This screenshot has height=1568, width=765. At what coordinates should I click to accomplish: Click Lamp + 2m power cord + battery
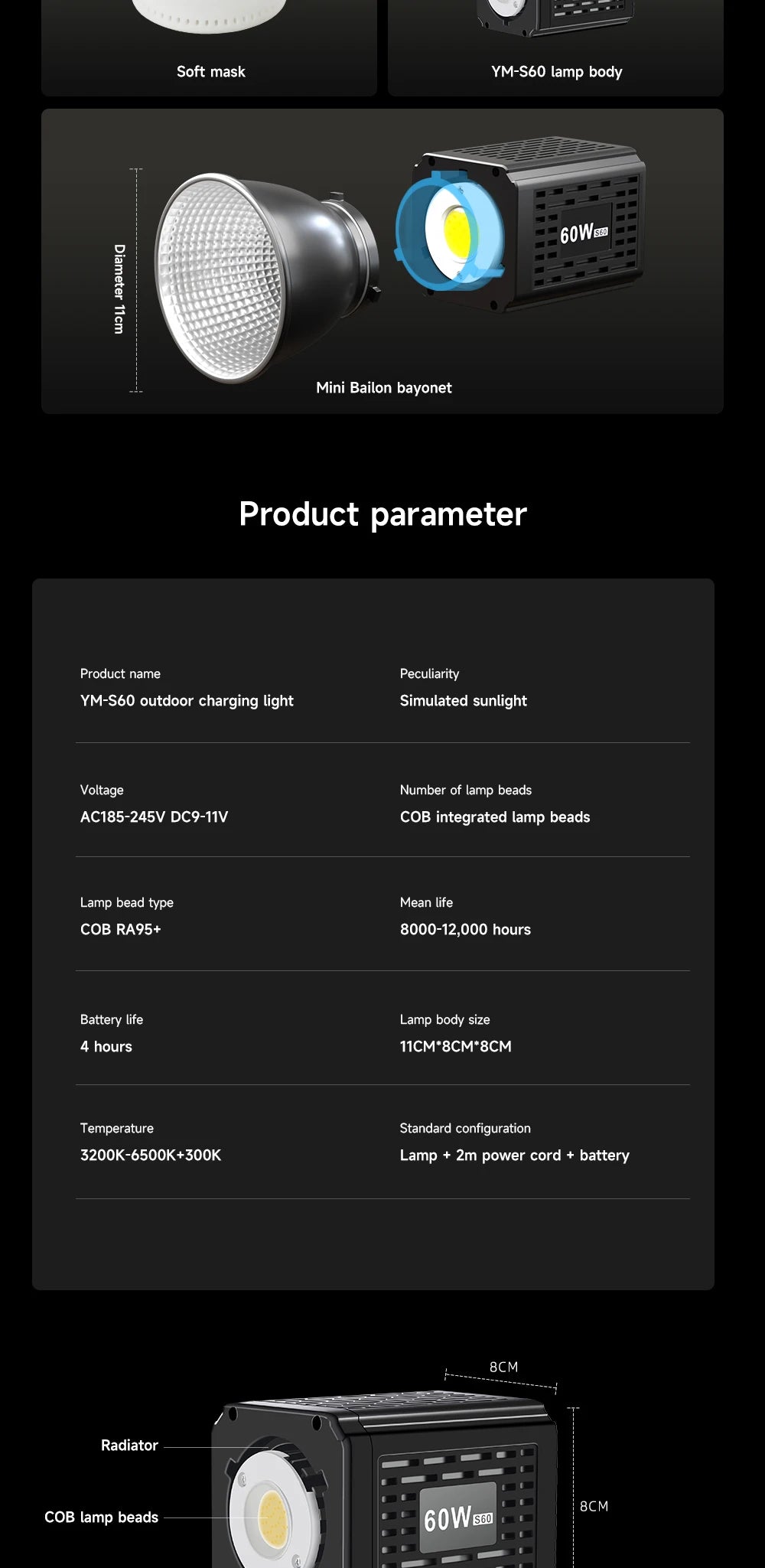tap(515, 1155)
